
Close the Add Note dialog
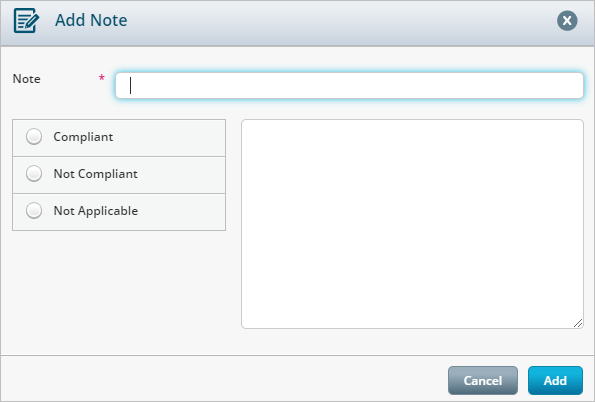(567, 20)
